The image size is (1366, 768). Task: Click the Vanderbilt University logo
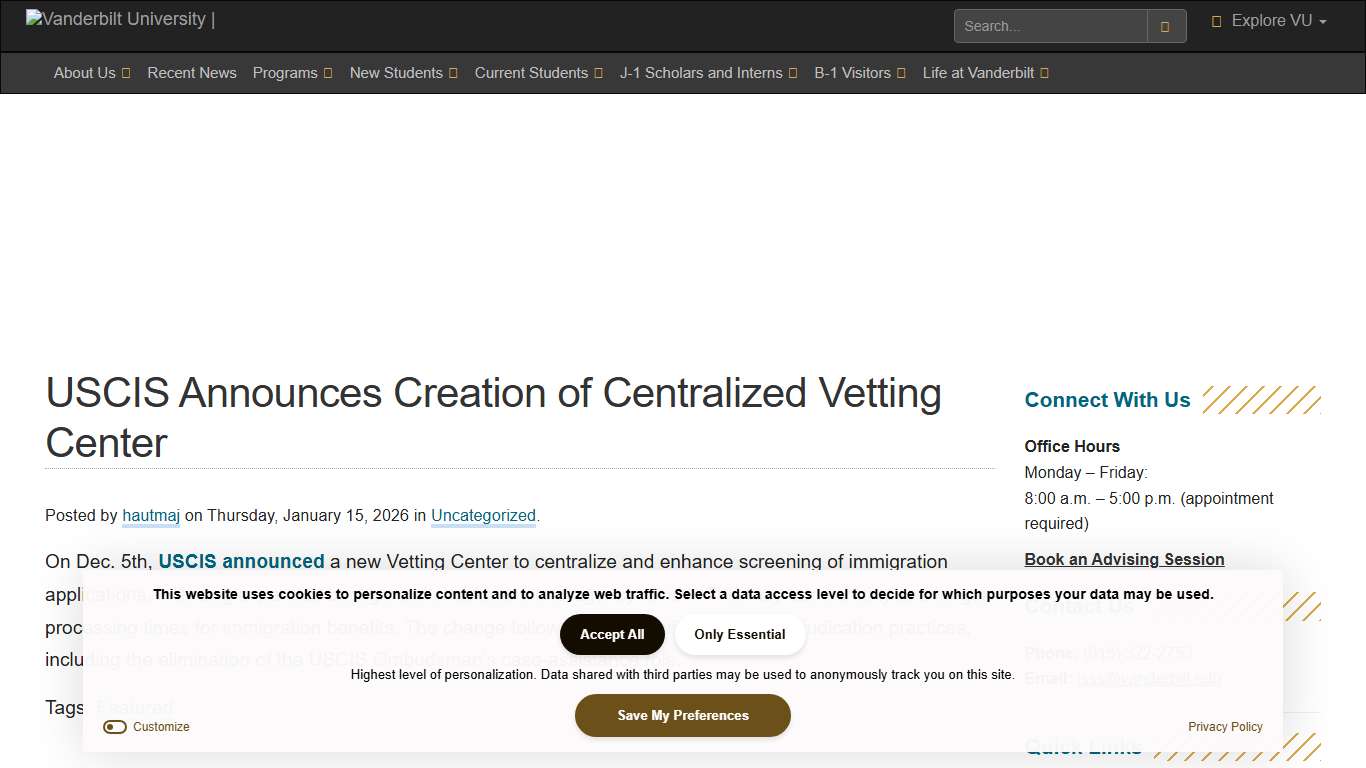(x=118, y=18)
